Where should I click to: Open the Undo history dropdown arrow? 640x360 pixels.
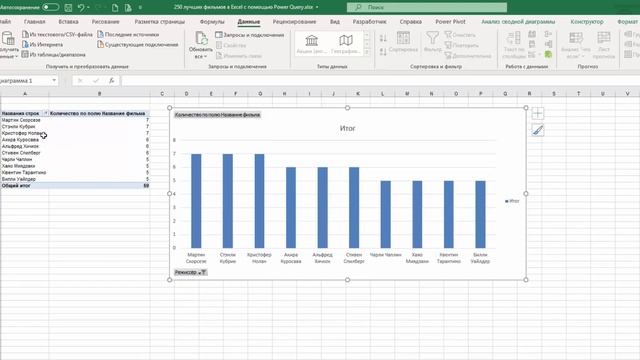(x=88, y=7)
